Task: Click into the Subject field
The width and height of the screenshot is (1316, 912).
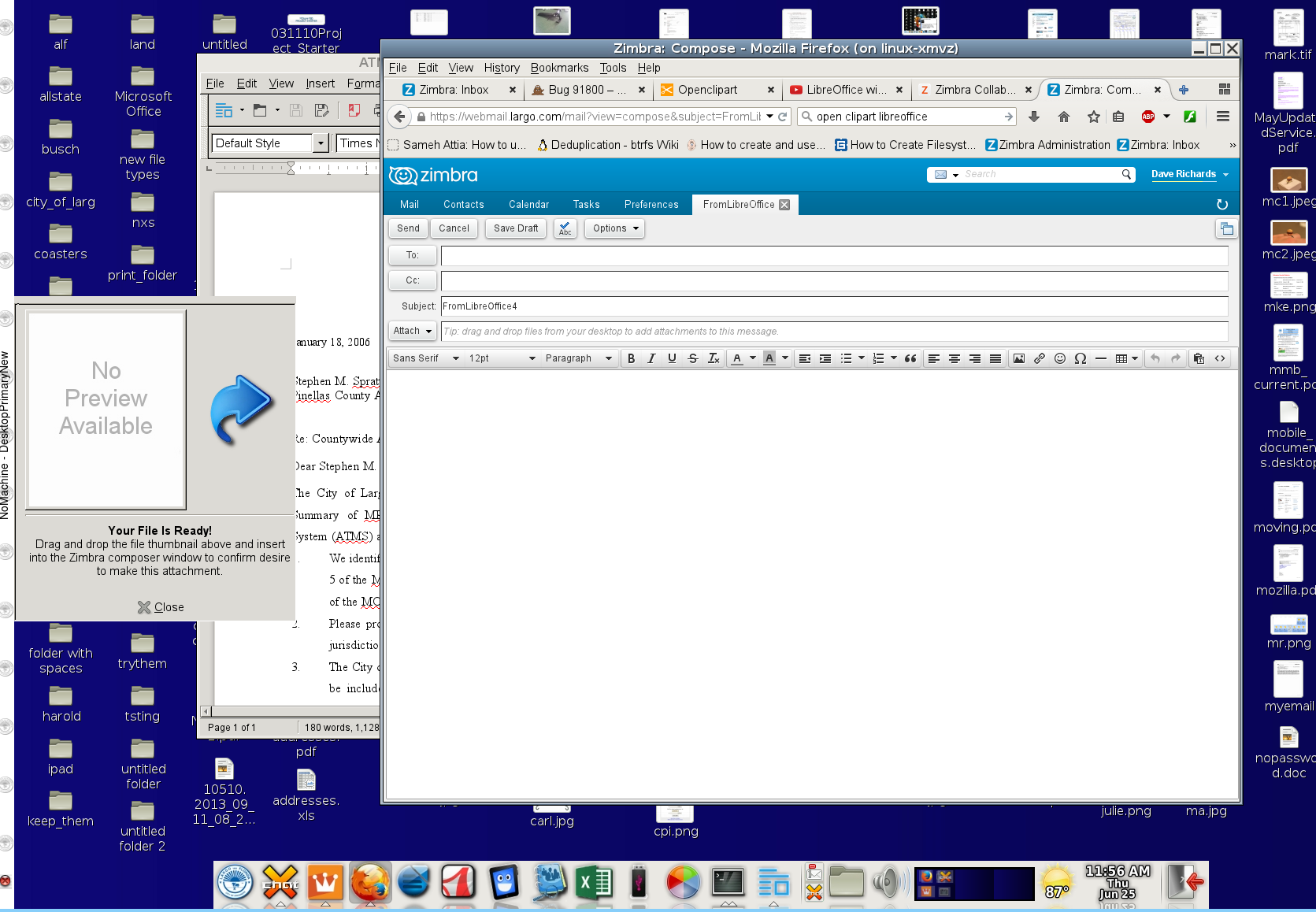Action: [x=834, y=306]
